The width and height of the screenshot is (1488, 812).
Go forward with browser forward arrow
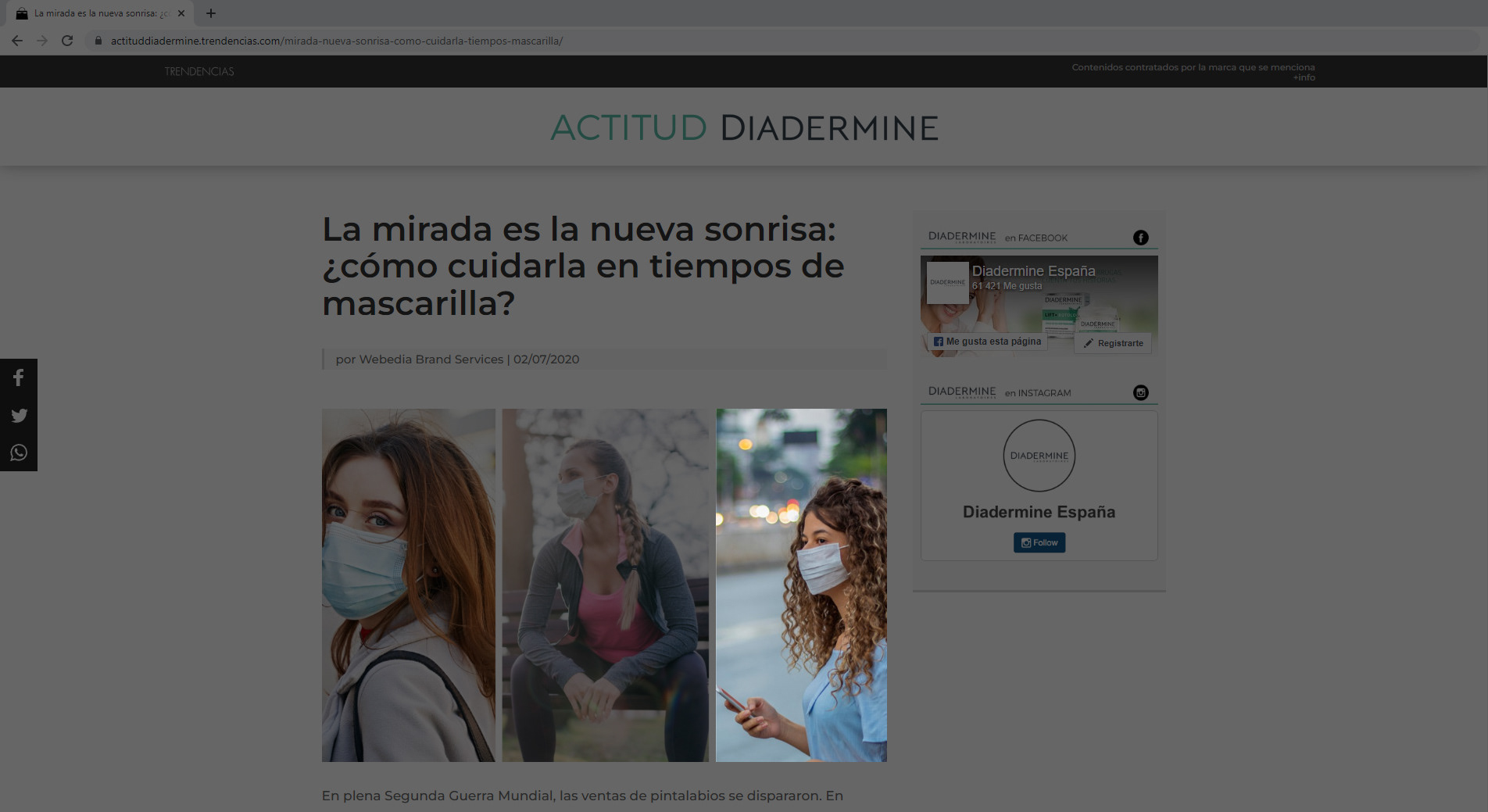coord(42,41)
